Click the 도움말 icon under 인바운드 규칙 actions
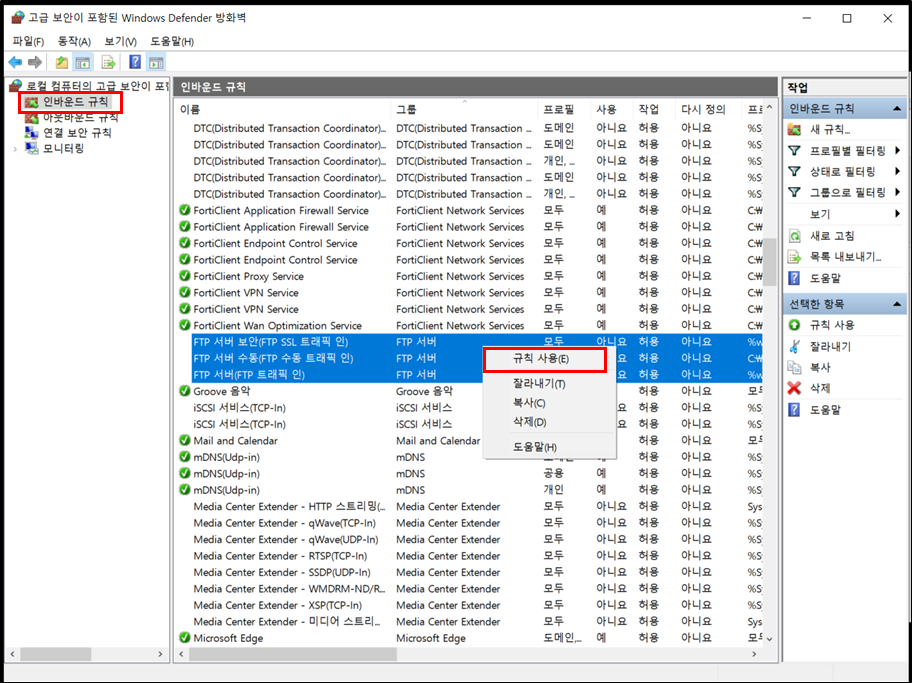The height and width of the screenshot is (683, 912). 795,278
